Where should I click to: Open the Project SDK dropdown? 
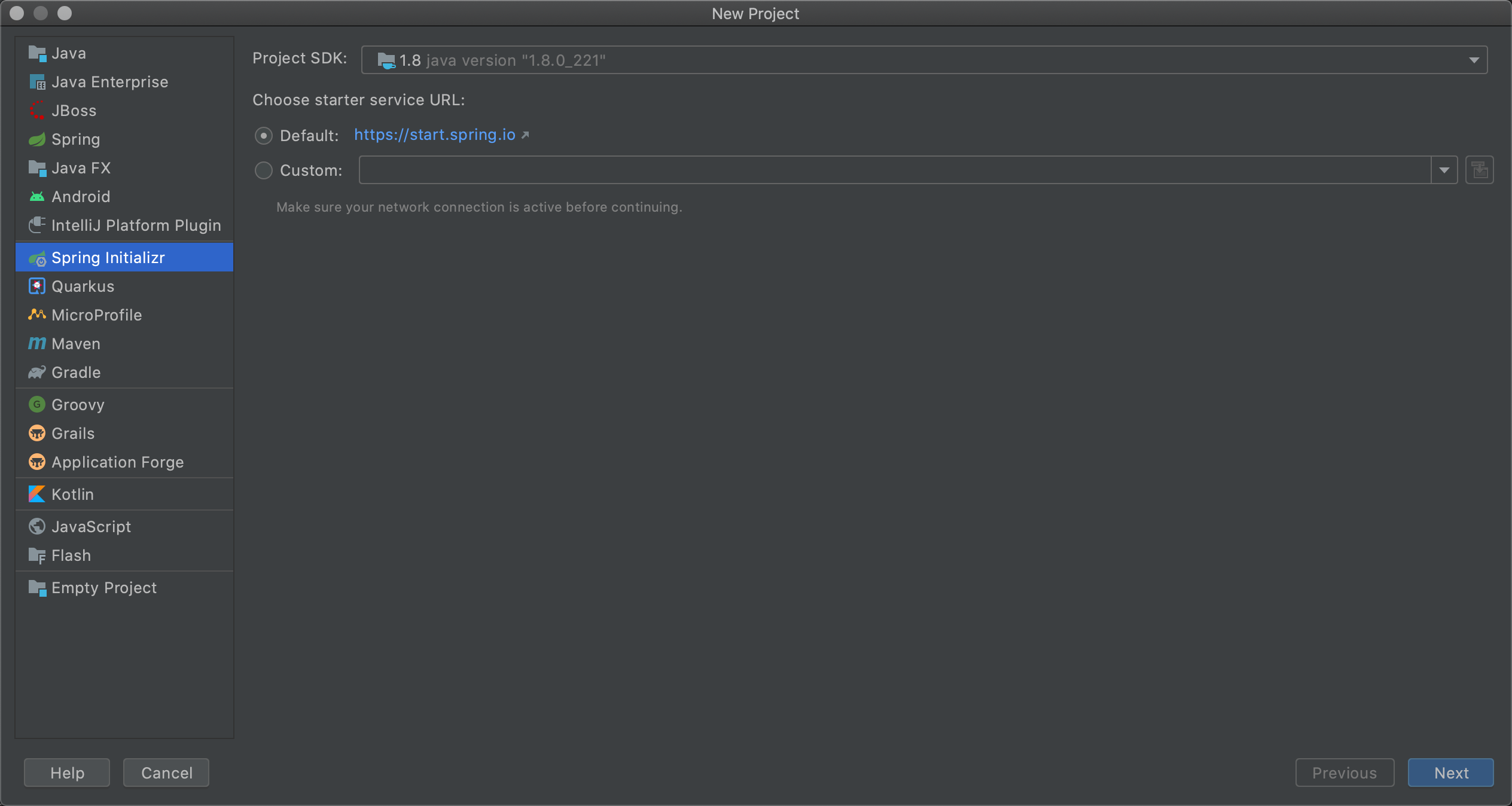coord(1474,59)
